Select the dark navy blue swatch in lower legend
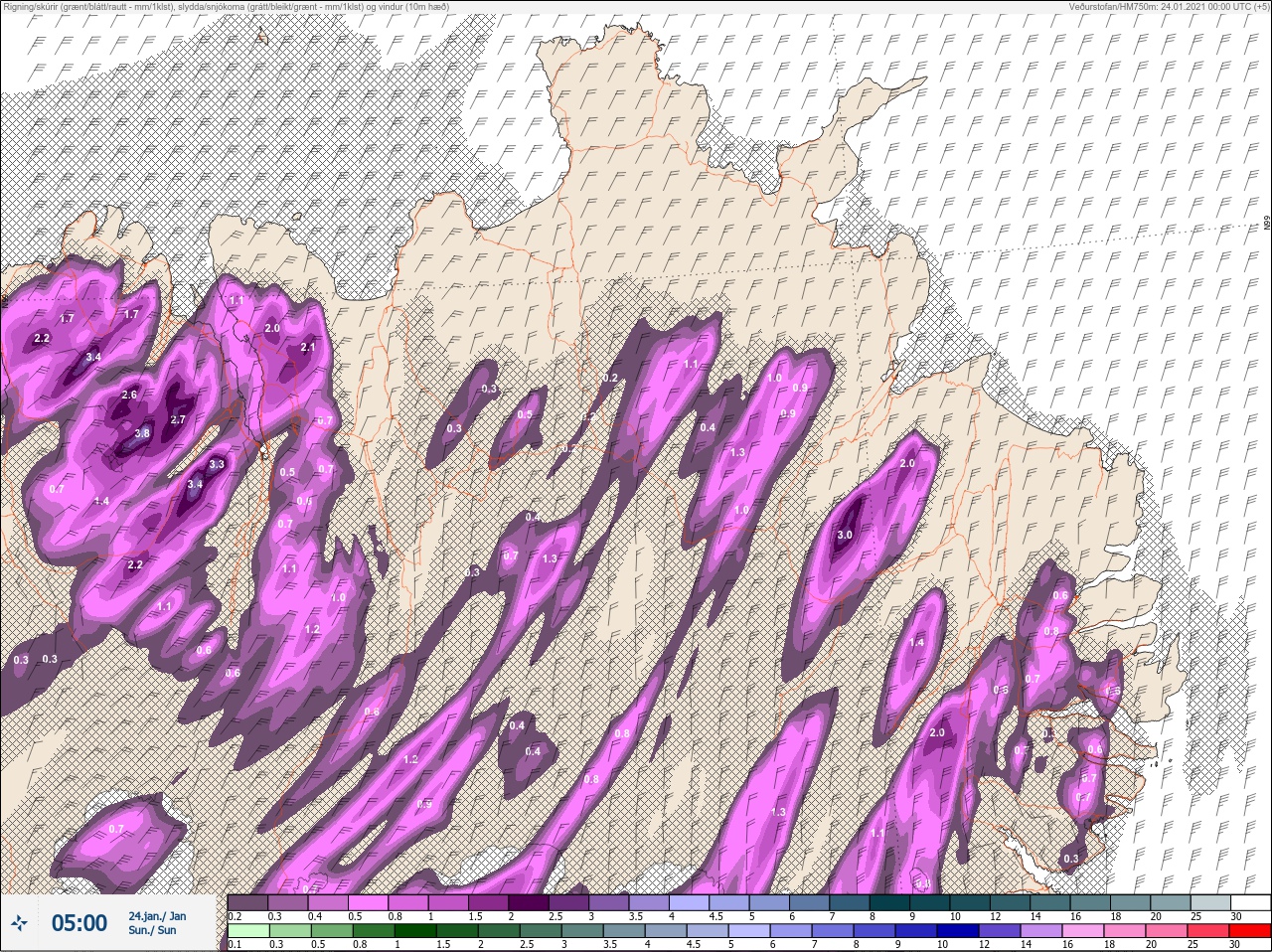 pos(957,931)
